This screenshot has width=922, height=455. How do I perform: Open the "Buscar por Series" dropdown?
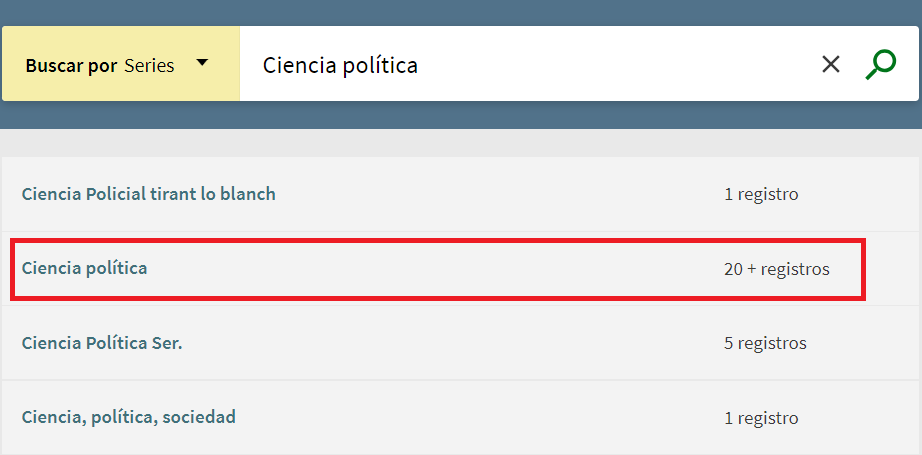120,65
